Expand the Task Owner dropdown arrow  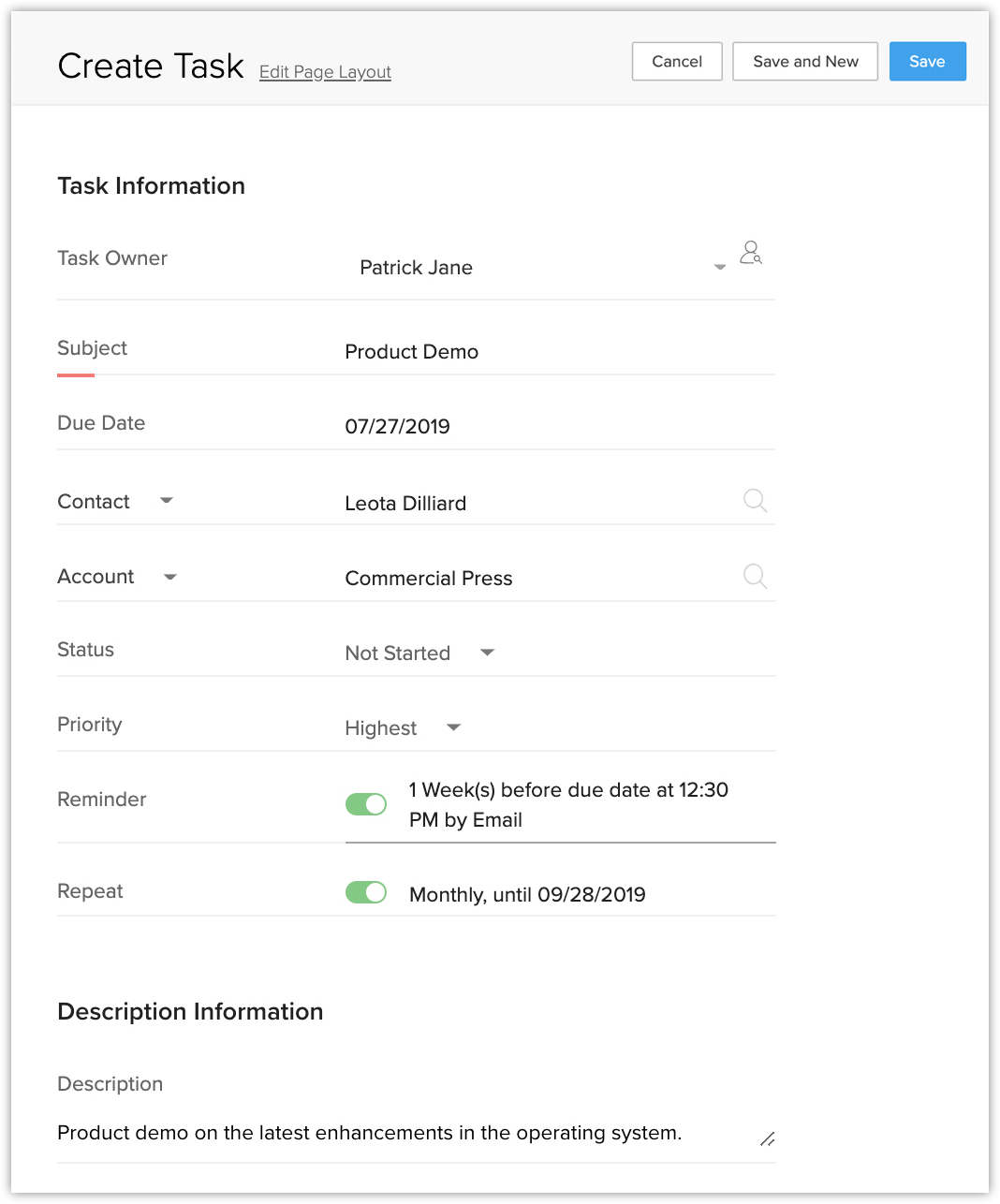click(x=719, y=268)
